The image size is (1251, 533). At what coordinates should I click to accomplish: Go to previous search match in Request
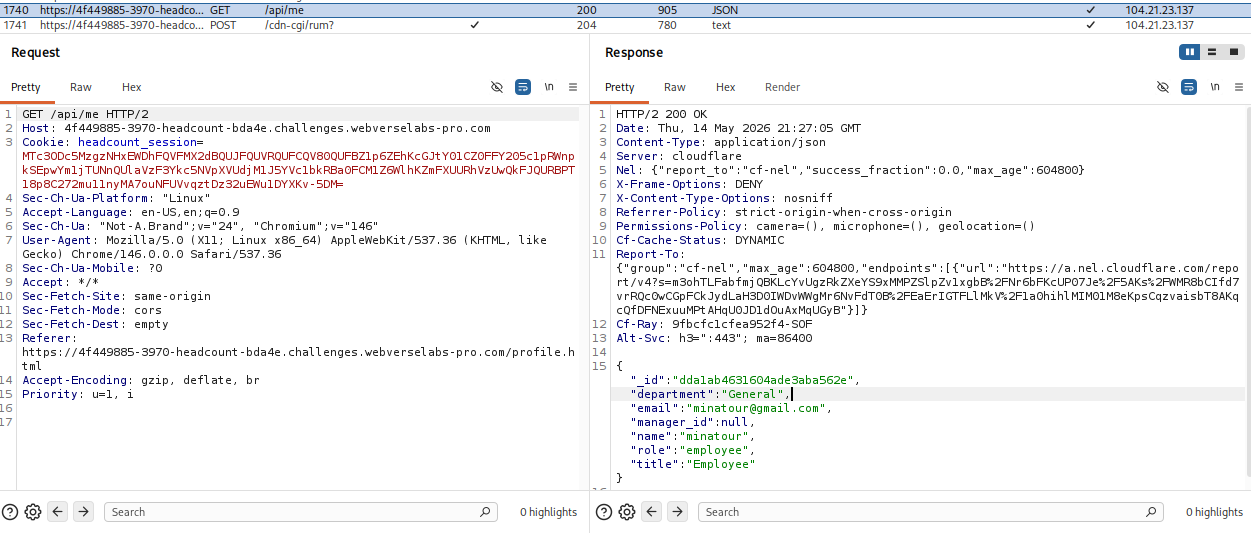(x=58, y=512)
